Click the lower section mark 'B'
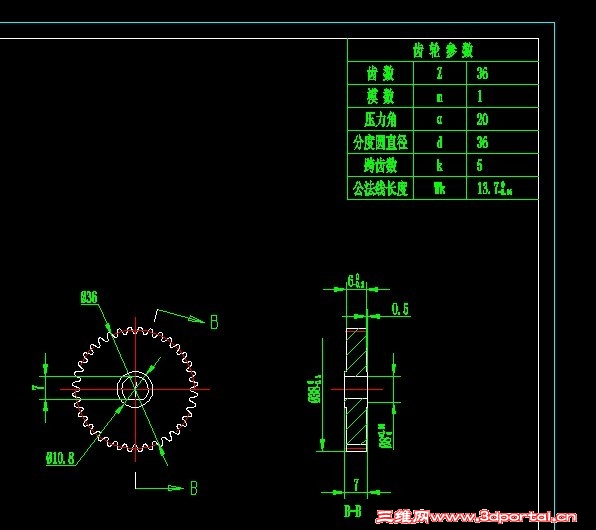 (x=194, y=488)
